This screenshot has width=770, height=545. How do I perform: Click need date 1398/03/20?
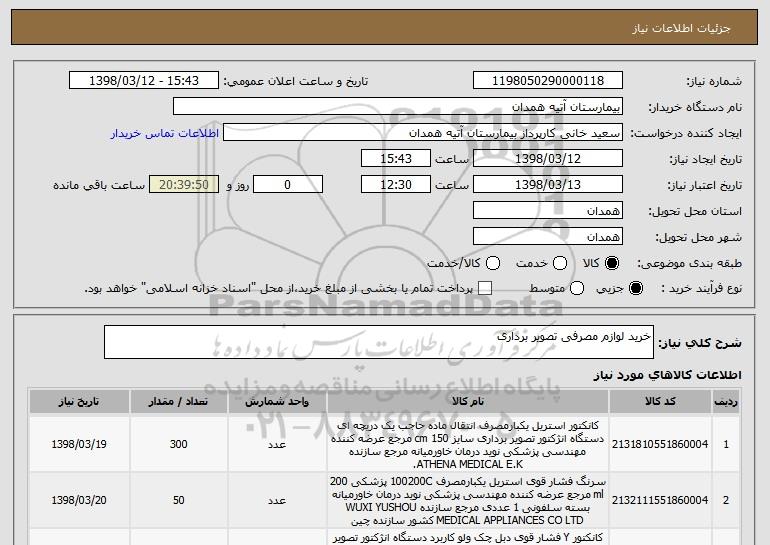pyautogui.click(x=79, y=500)
